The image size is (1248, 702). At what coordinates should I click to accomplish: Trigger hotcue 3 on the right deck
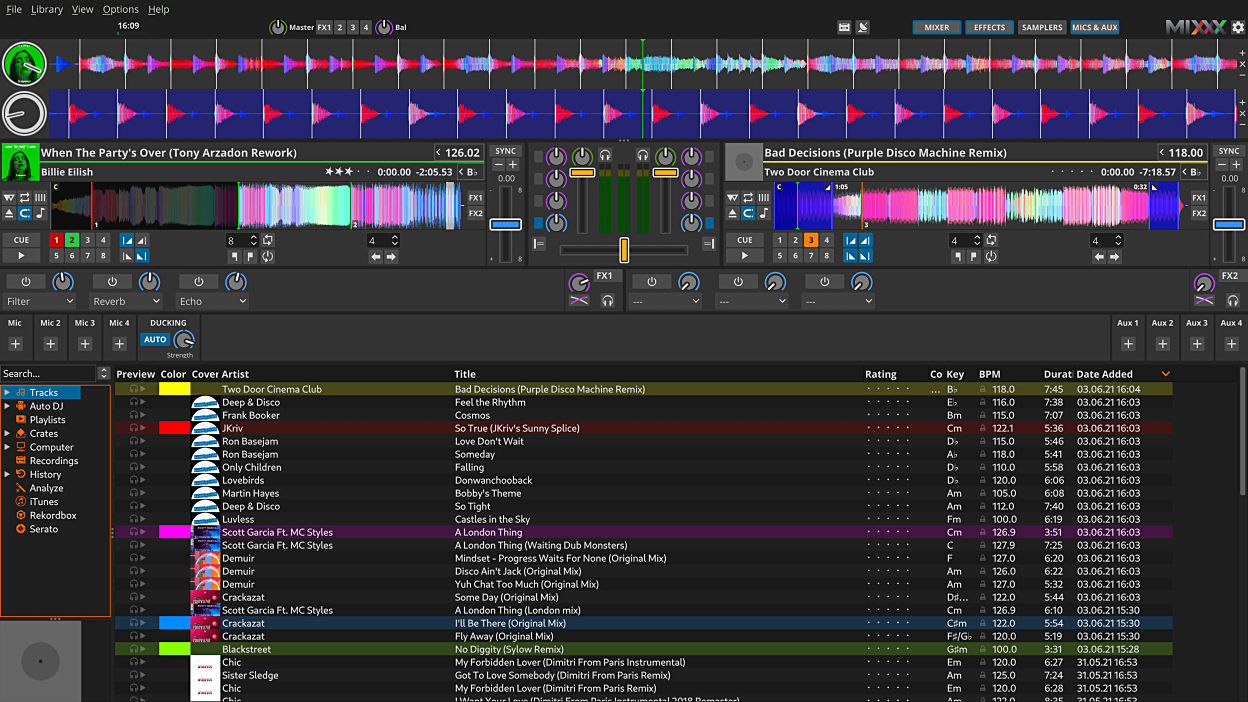pos(811,240)
